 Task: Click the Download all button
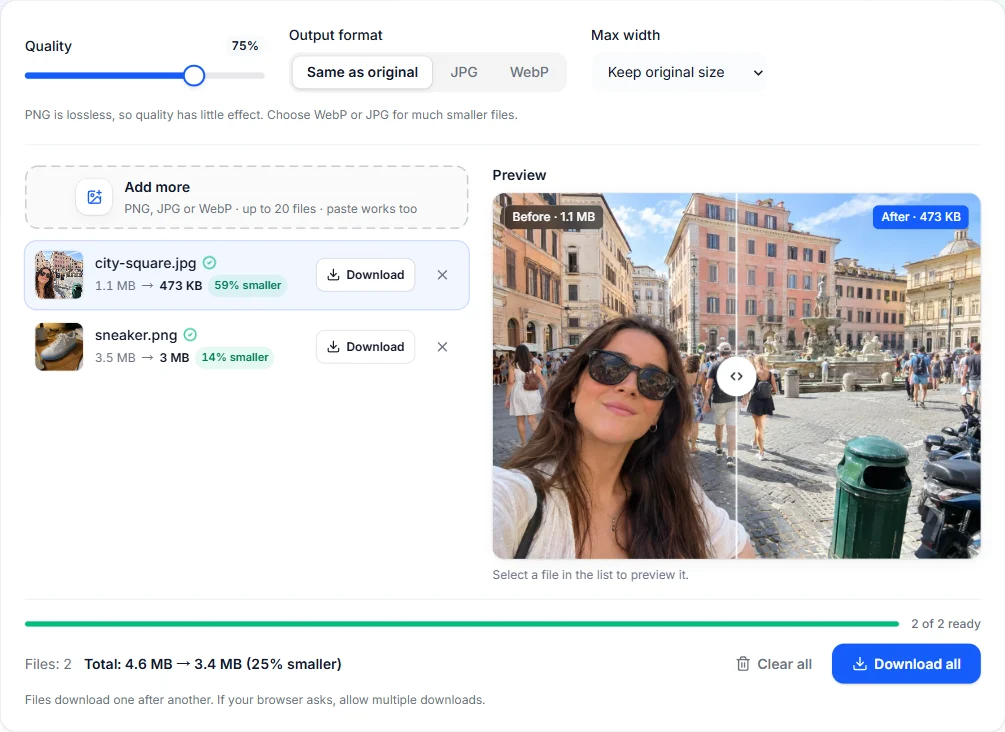click(906, 664)
